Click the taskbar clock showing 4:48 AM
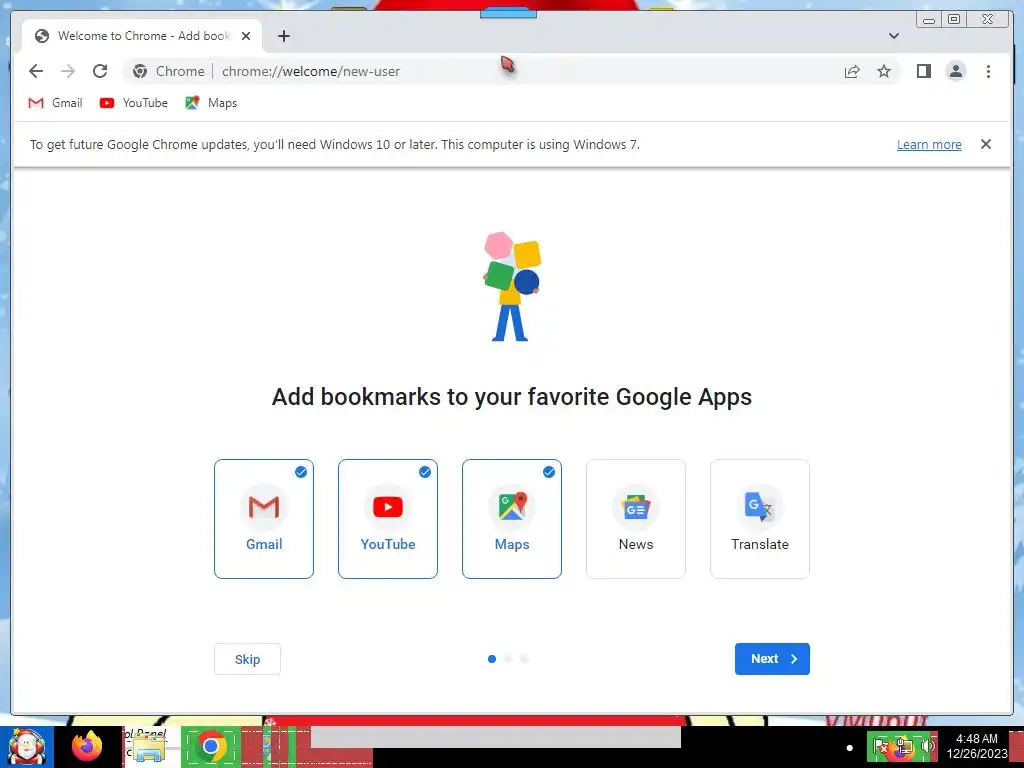 pos(977,746)
